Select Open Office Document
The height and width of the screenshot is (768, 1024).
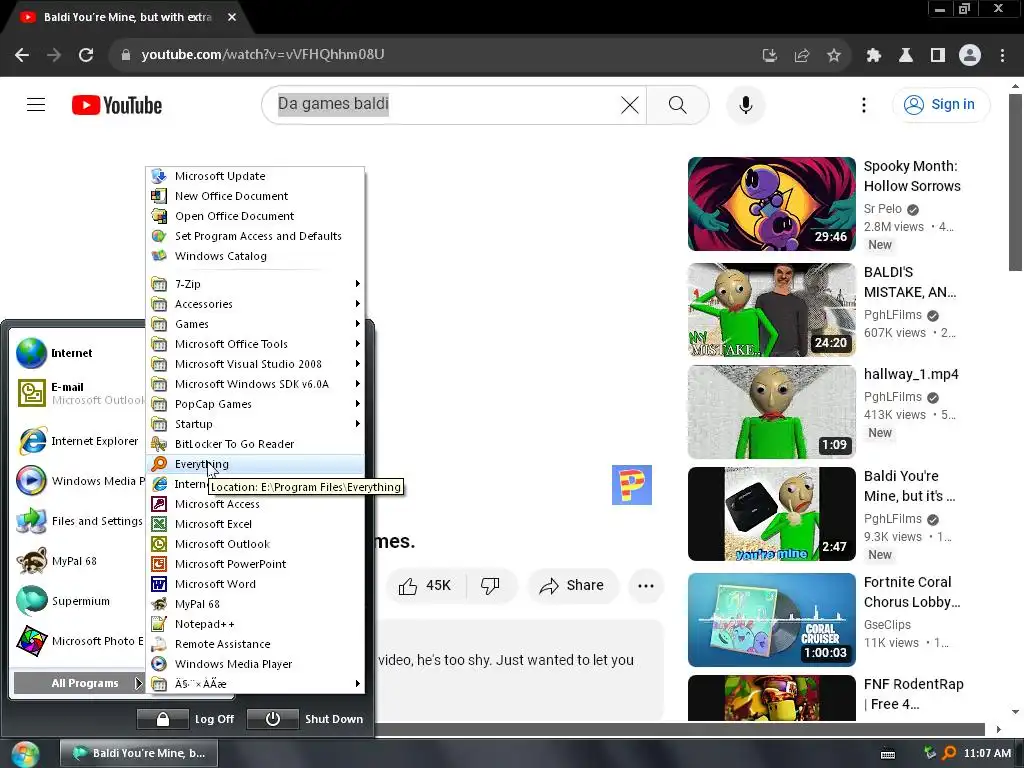pos(255,216)
